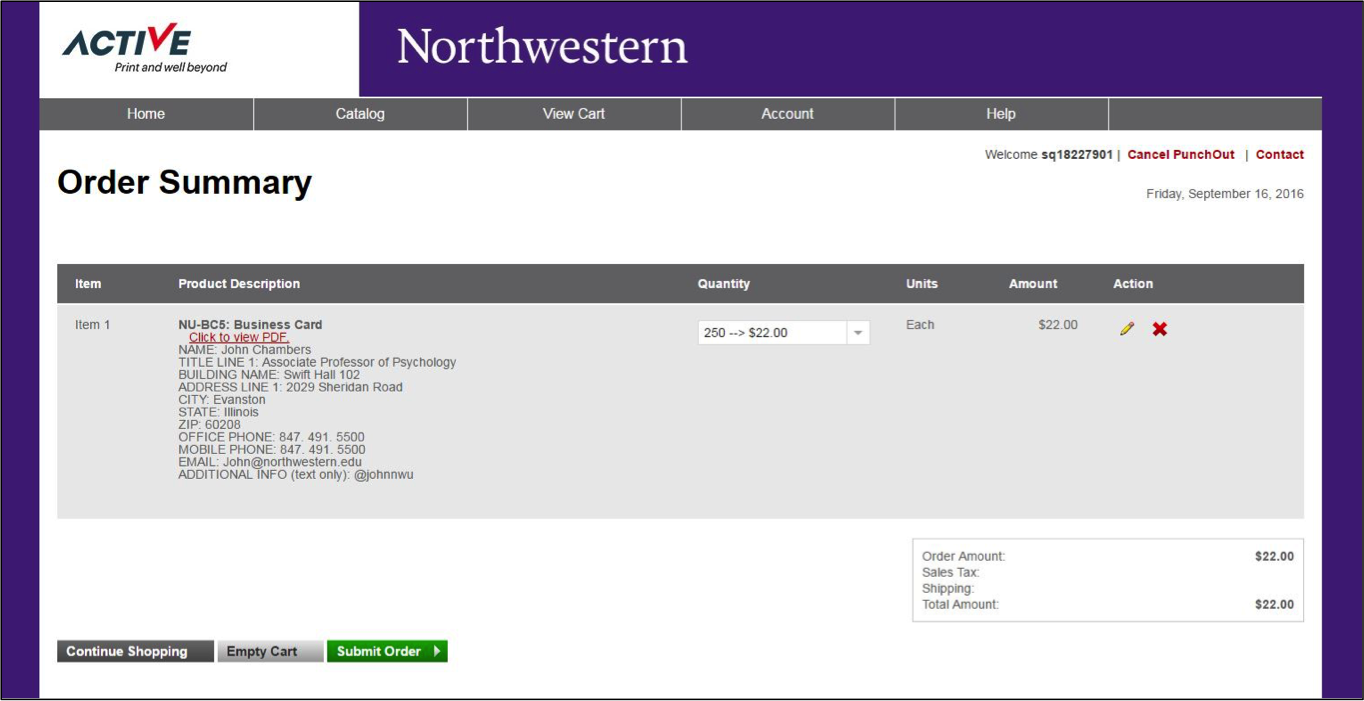Viewport: 1364px width, 701px height.
Task: Click the 'TITLE LINE 1: Associate Professor of Psychology' line
Action: (x=317, y=363)
